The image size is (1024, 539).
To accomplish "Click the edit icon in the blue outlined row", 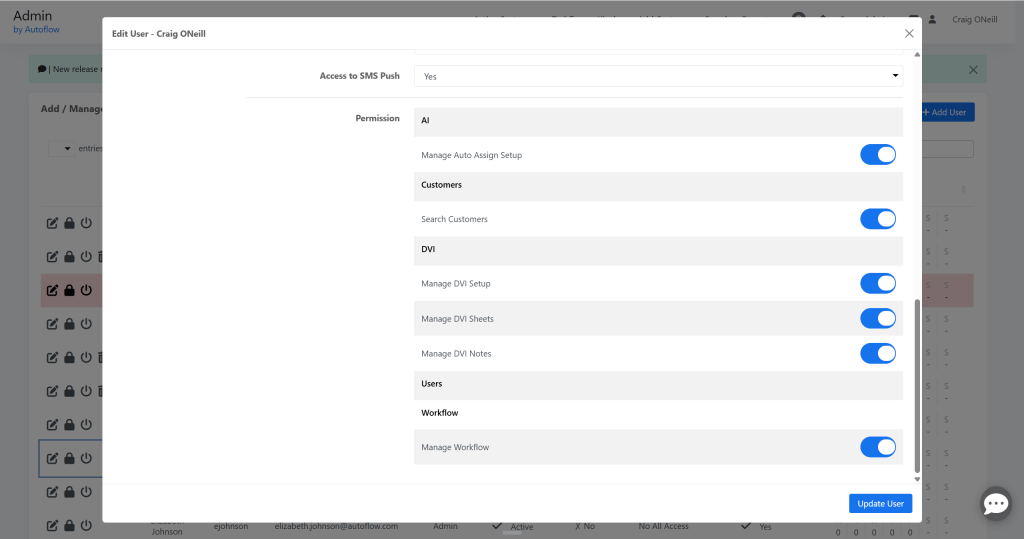I will tap(52, 459).
